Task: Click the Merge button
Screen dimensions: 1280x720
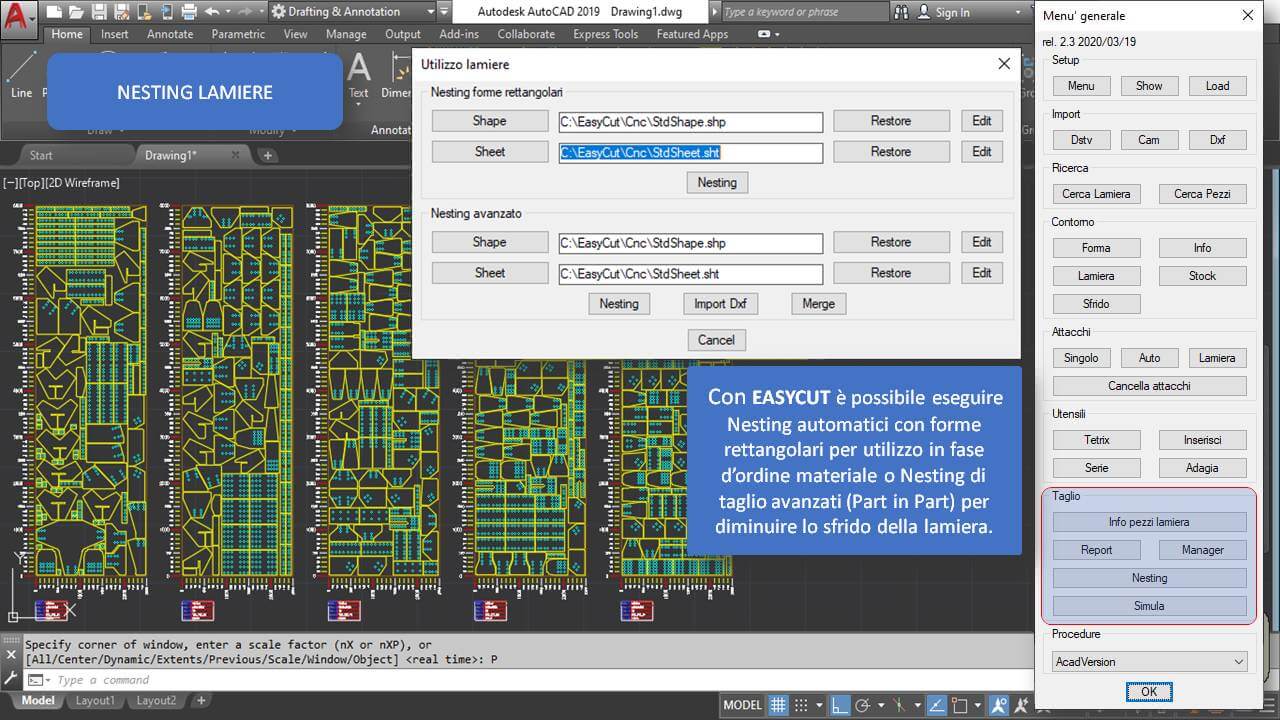Action: (818, 304)
